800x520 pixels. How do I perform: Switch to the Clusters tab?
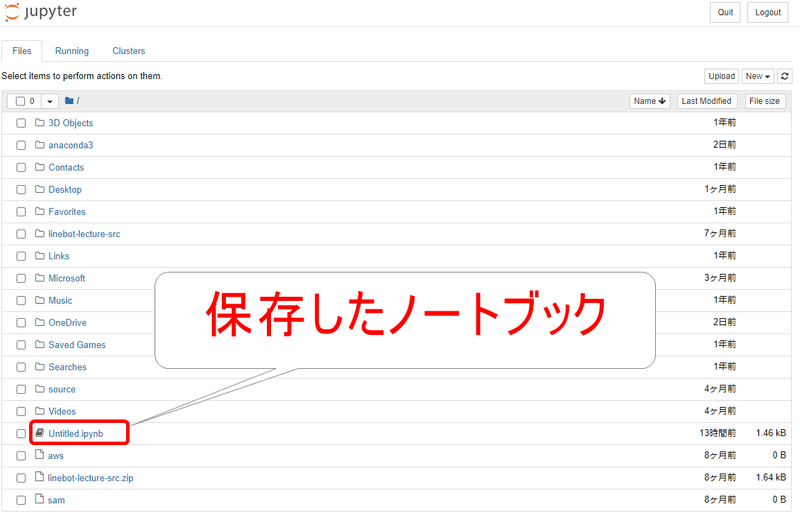(129, 51)
